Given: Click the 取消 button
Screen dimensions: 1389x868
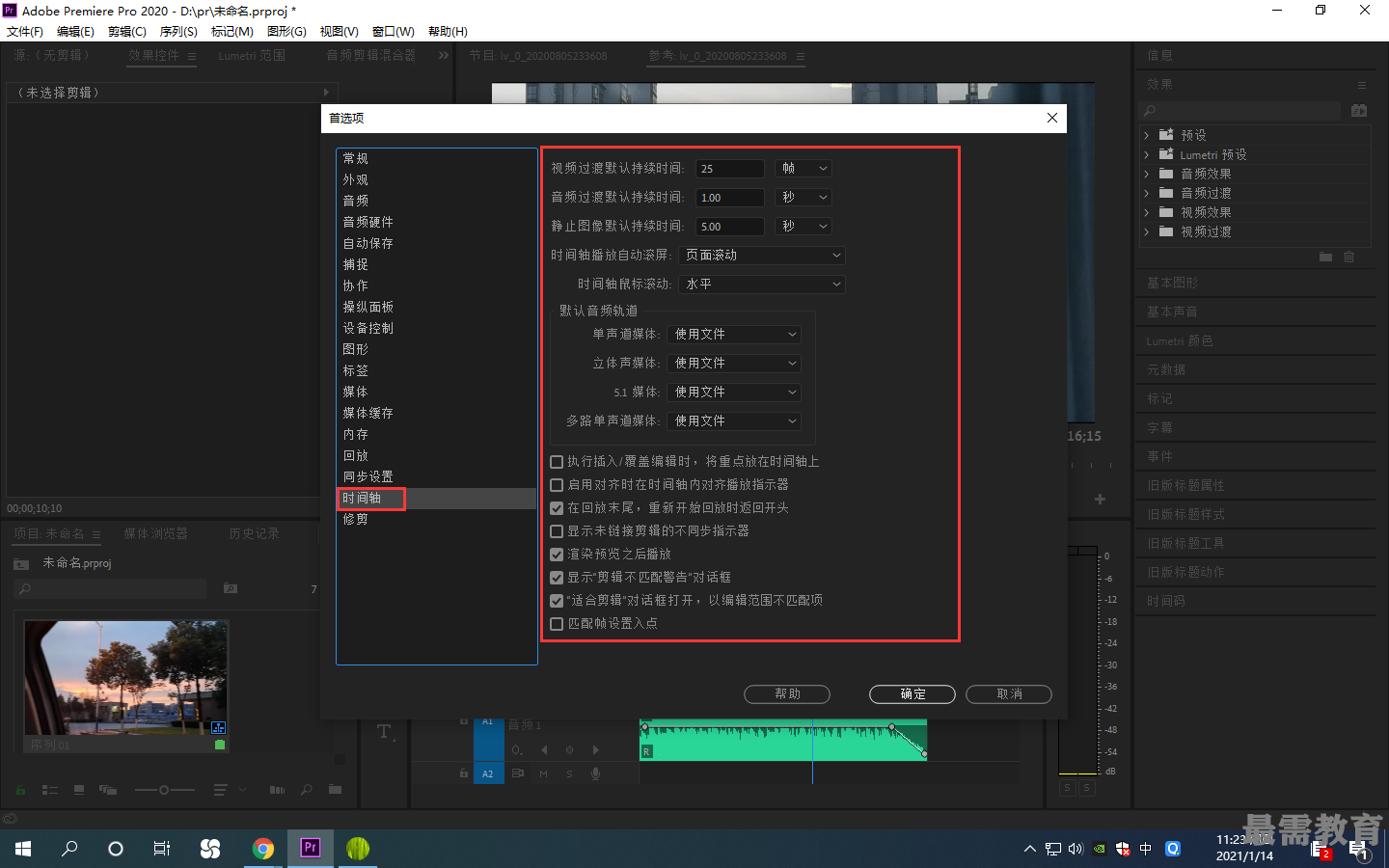Looking at the screenshot, I should coord(1009,694).
